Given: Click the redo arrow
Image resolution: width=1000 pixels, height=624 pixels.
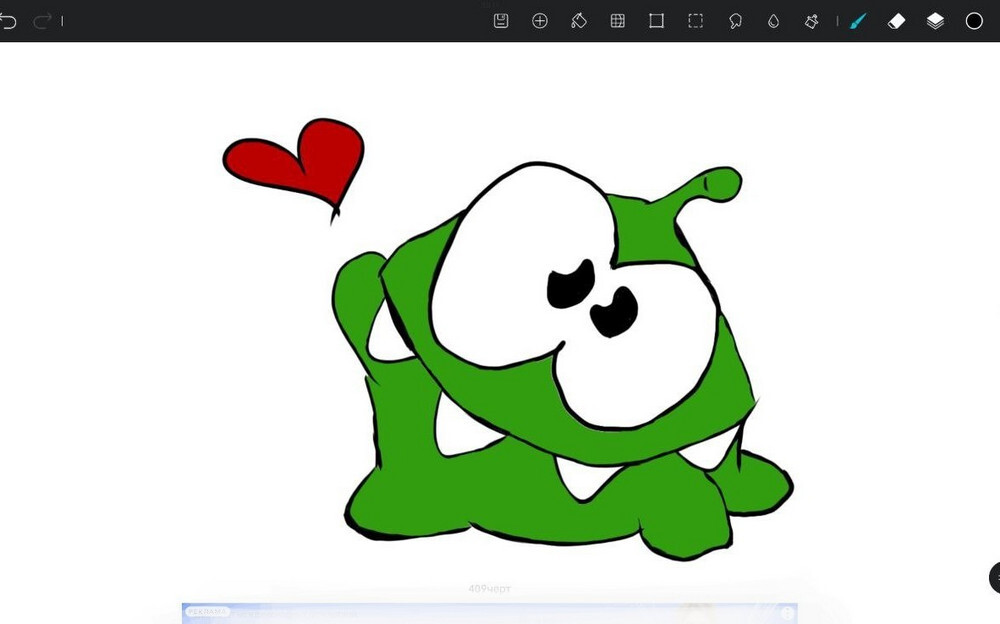Looking at the screenshot, I should point(42,21).
